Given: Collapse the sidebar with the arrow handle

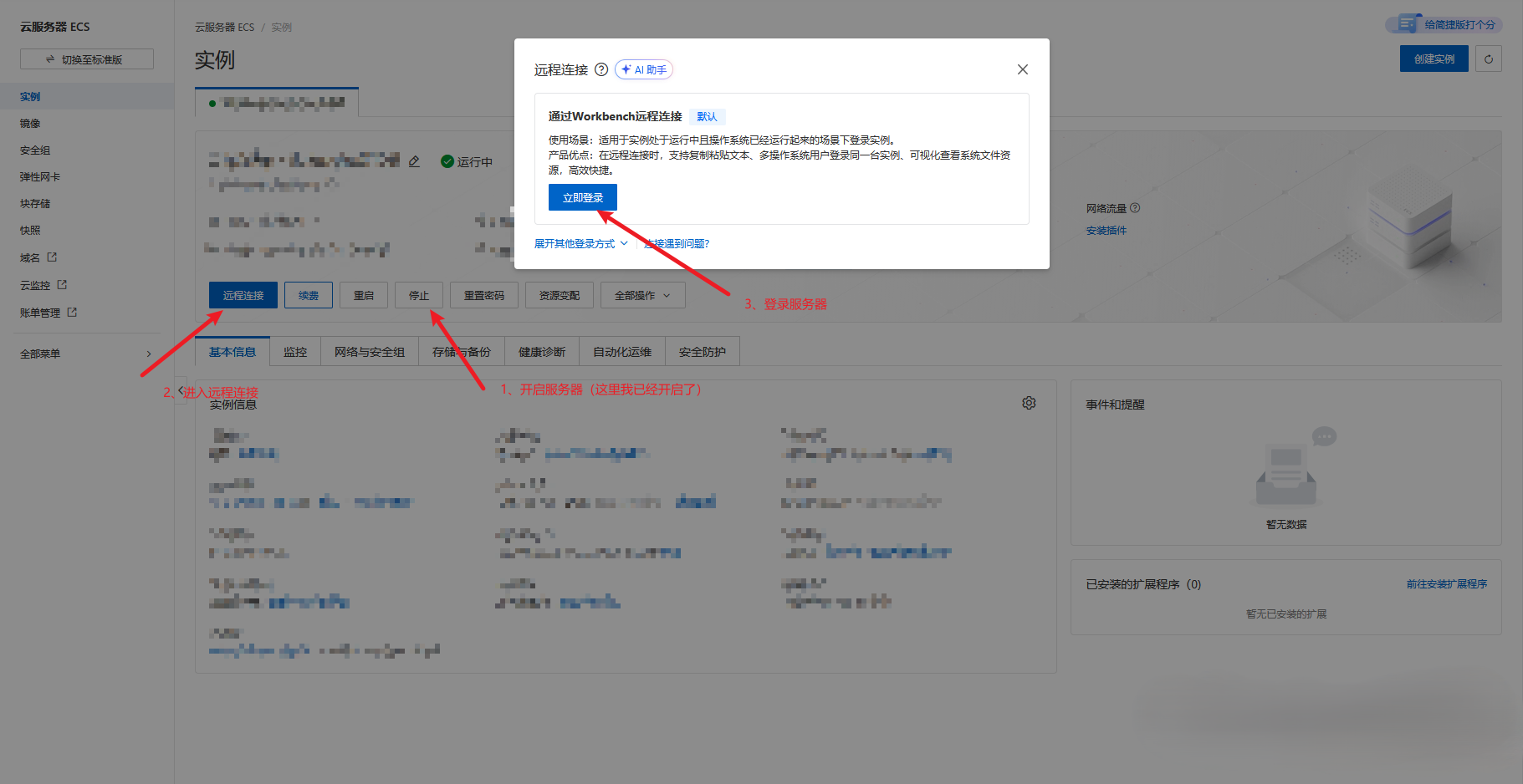Looking at the screenshot, I should pos(181,390).
